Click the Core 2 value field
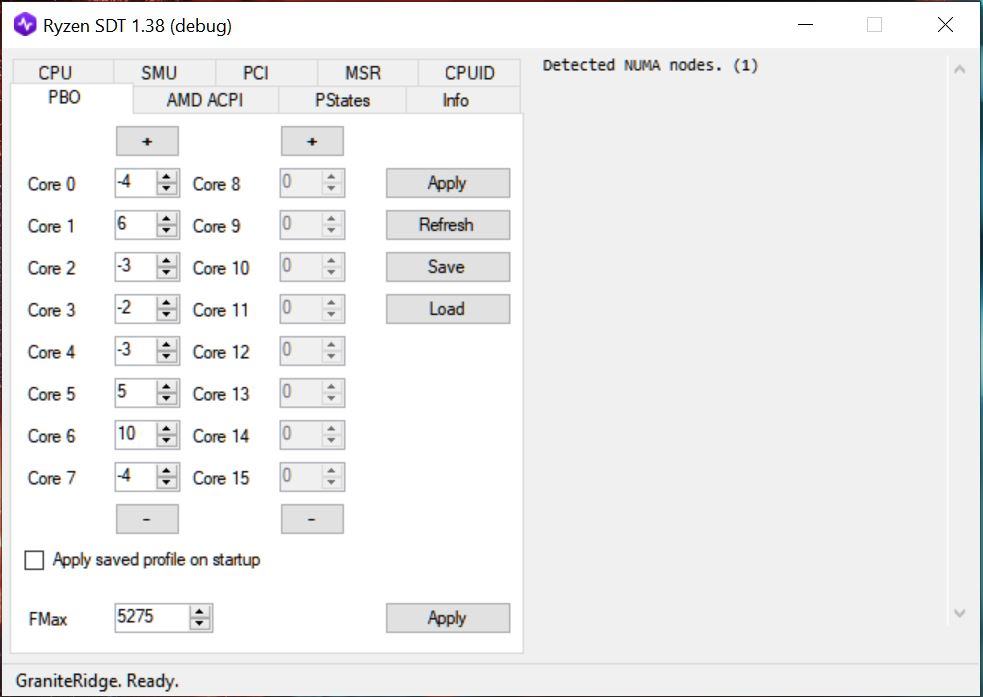 [135, 267]
